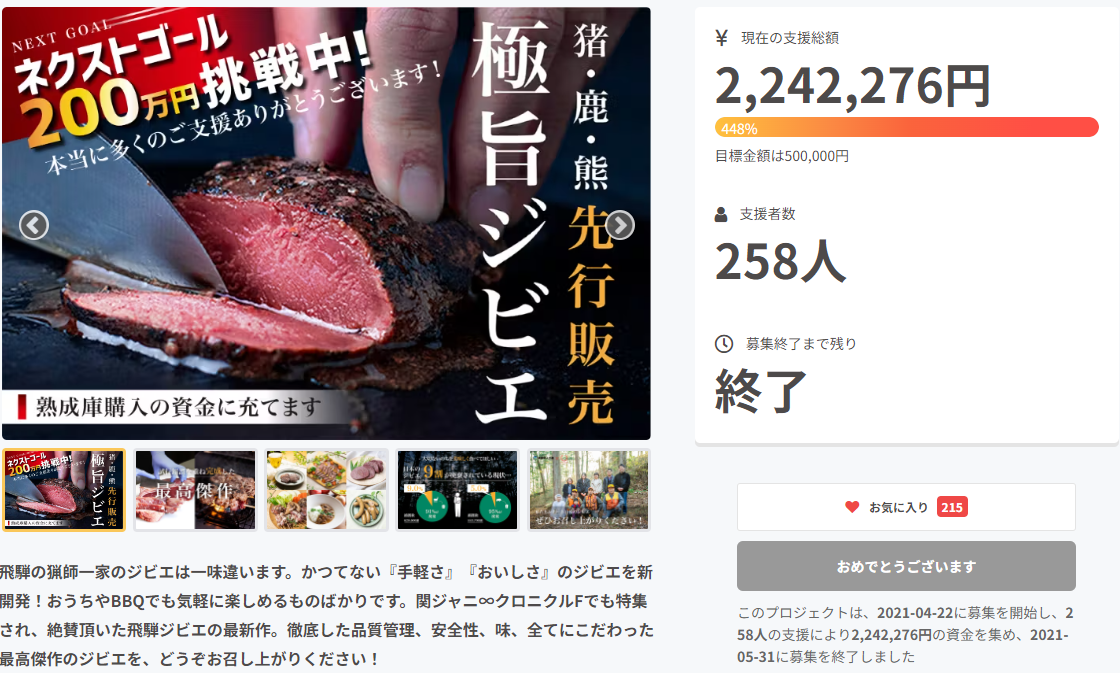Show previous slide with left arrow
This screenshot has height=673, width=1120.
pos(34,225)
